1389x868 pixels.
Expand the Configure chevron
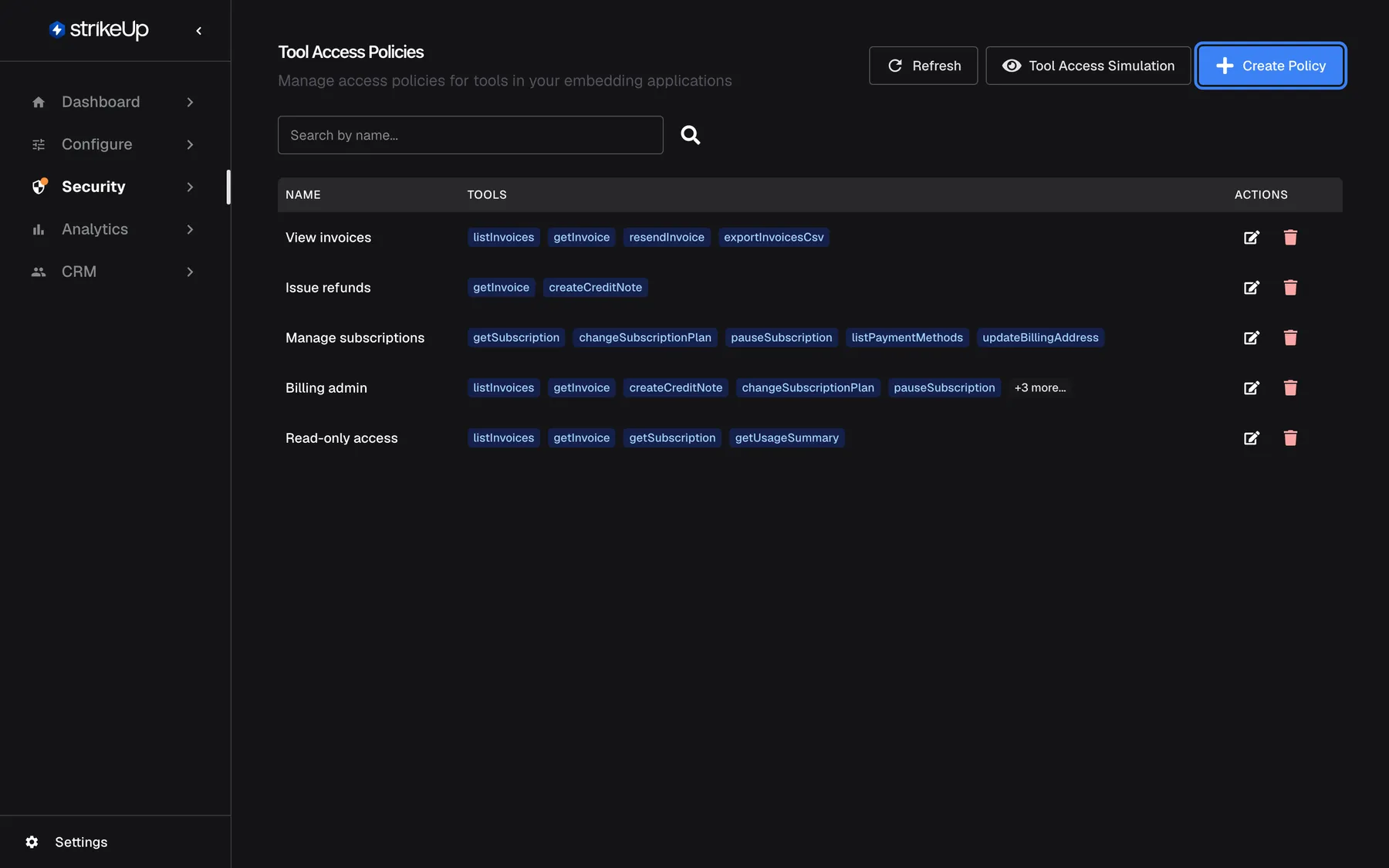[190, 144]
